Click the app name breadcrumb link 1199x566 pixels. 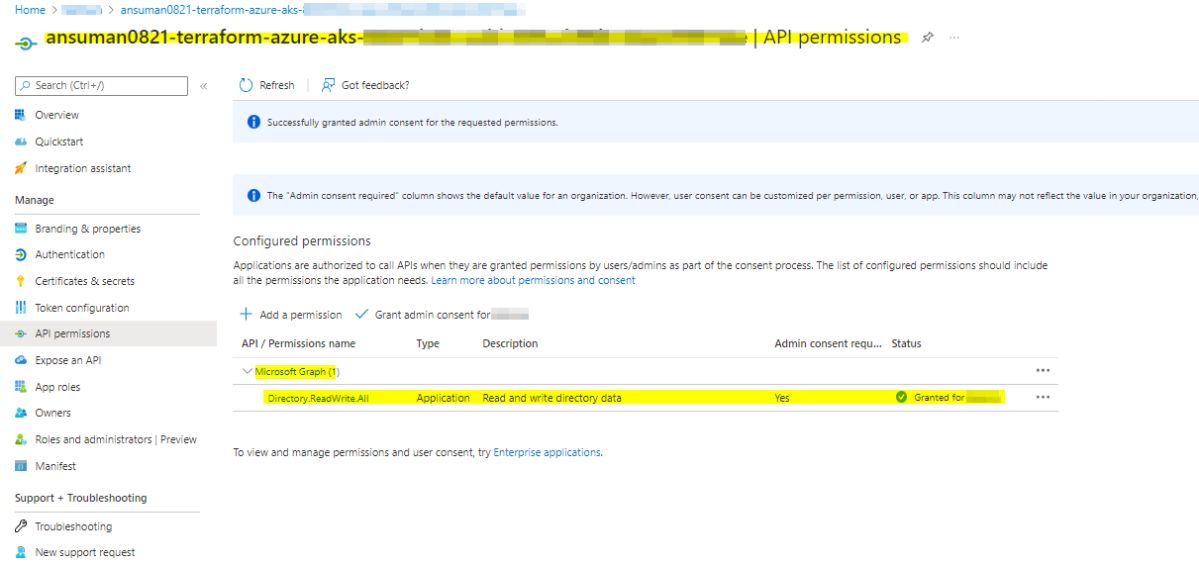(323, 10)
